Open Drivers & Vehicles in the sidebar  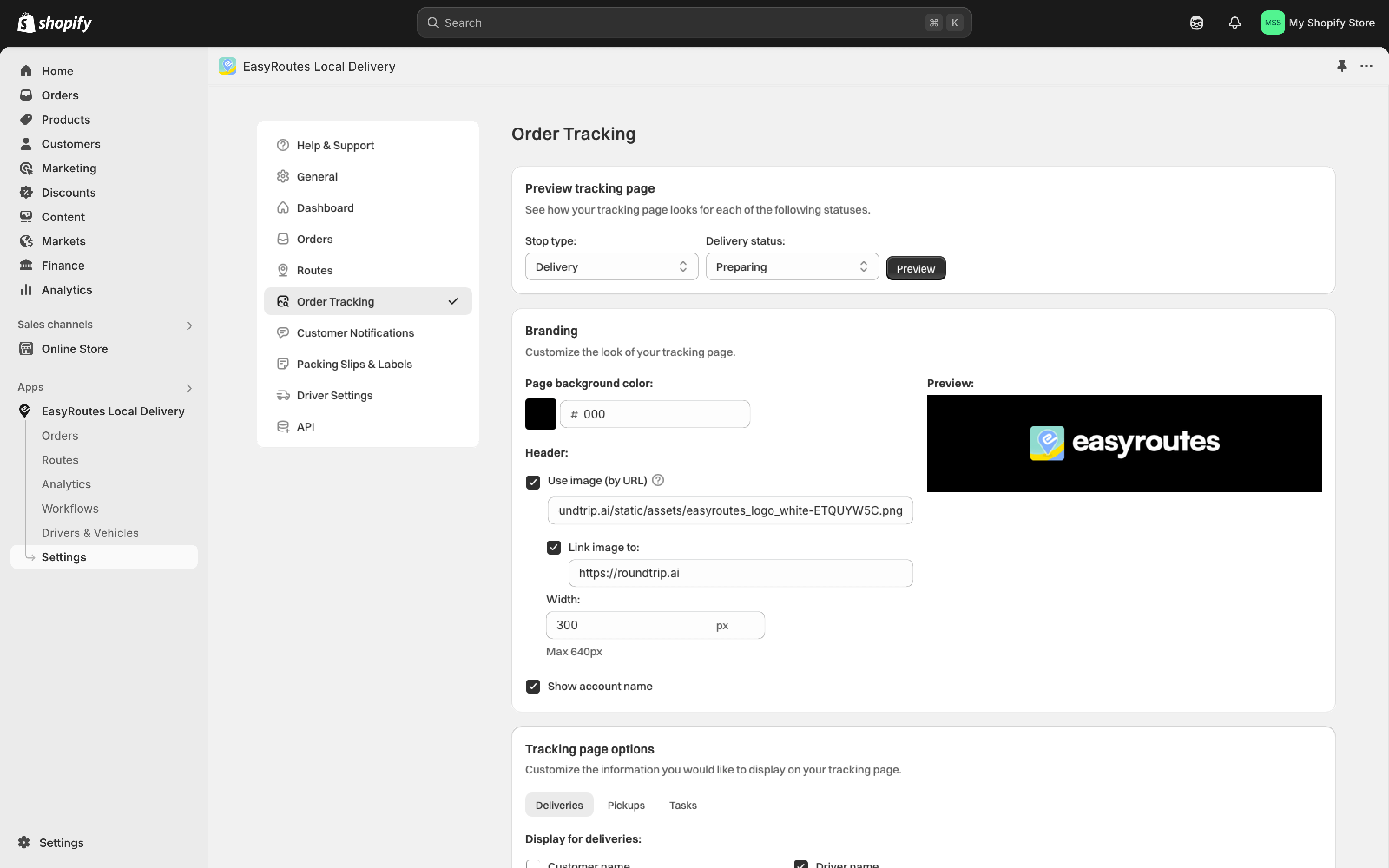90,533
